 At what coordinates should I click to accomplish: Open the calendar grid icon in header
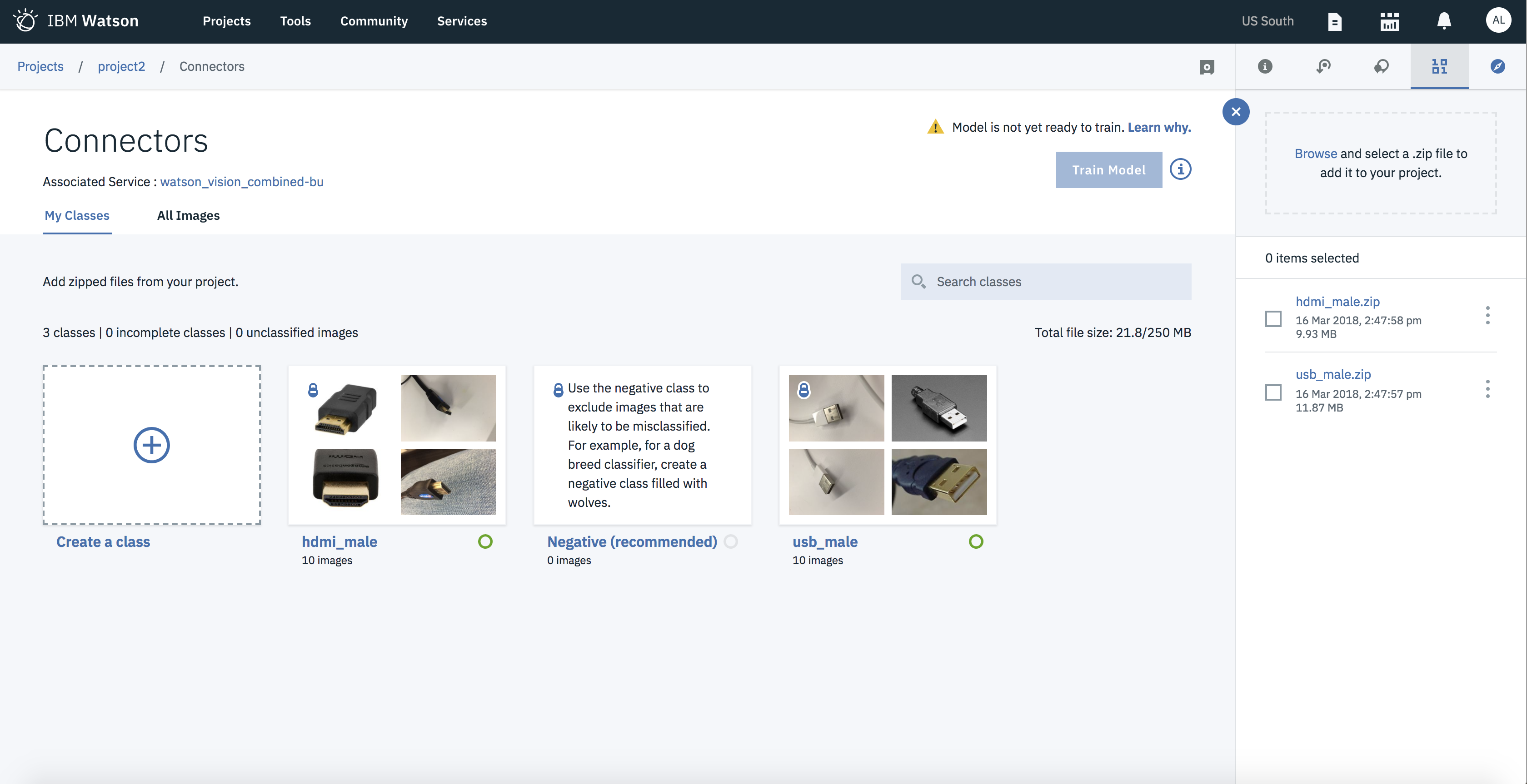tap(1389, 22)
